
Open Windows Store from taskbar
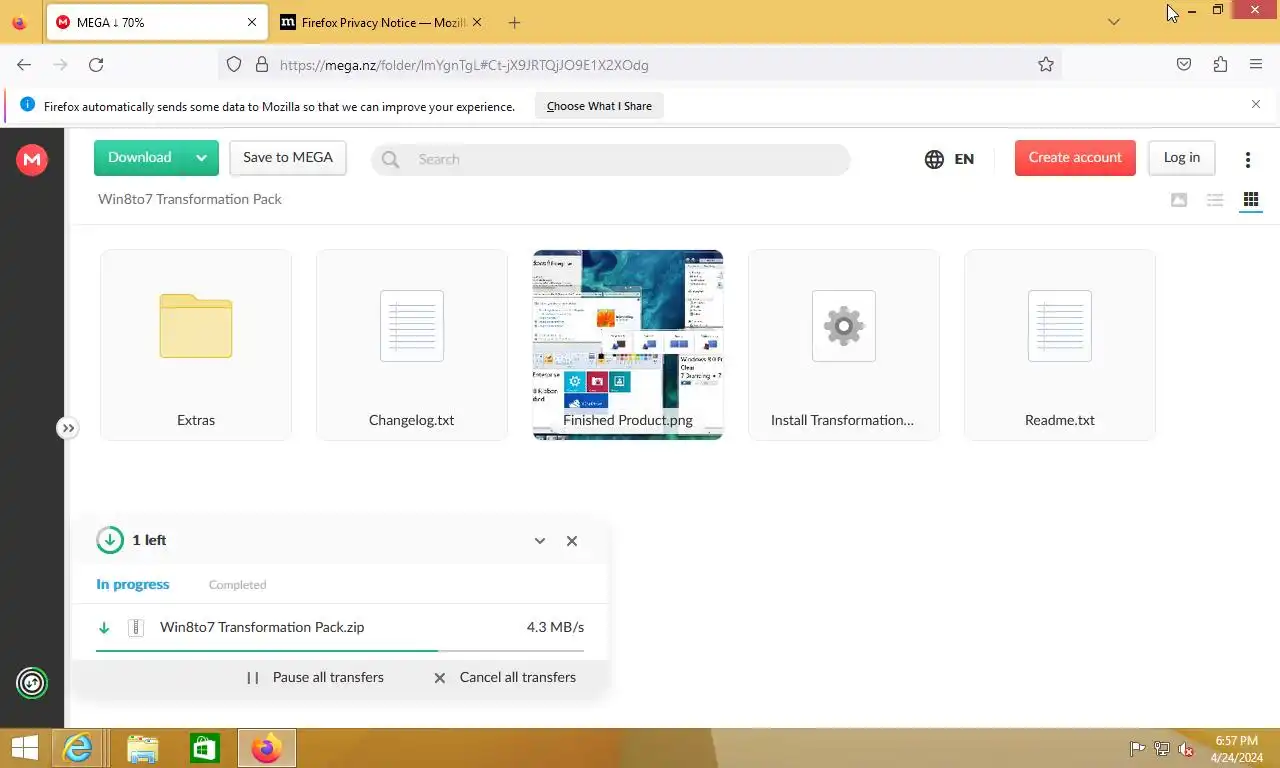tap(205, 748)
